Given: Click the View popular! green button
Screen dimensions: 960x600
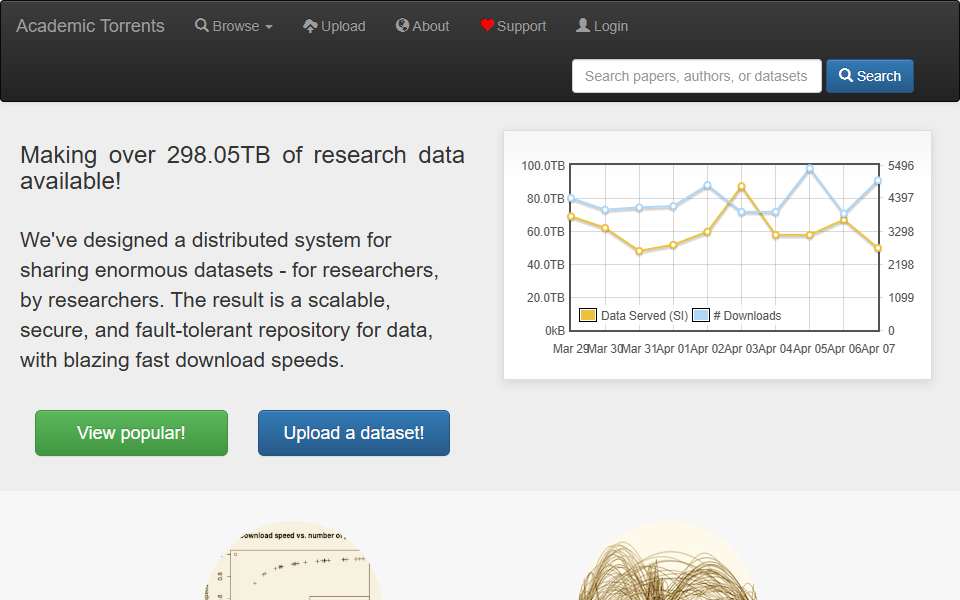Looking at the screenshot, I should click(131, 433).
